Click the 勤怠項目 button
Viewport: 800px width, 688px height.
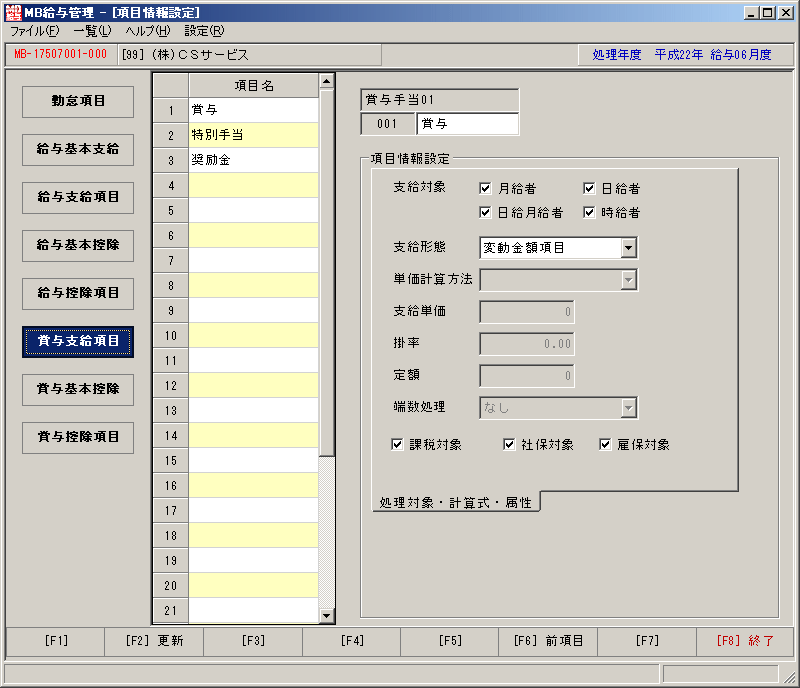click(78, 102)
